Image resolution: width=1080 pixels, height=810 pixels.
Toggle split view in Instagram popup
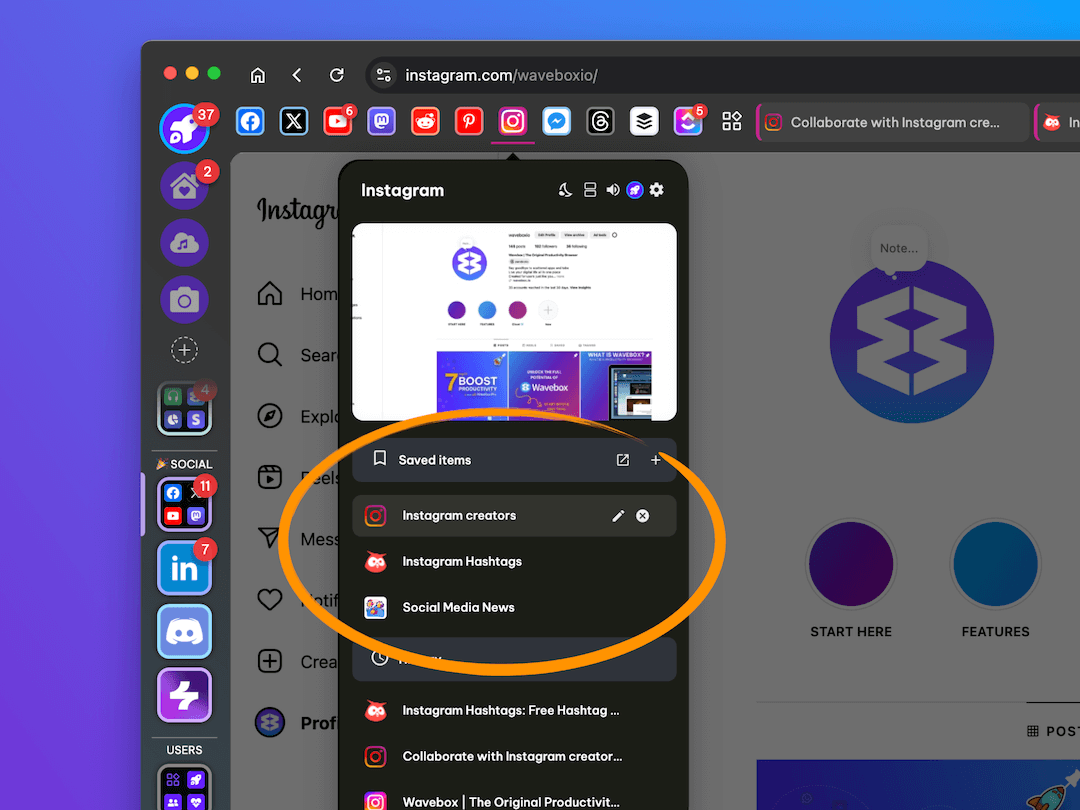[x=589, y=190]
